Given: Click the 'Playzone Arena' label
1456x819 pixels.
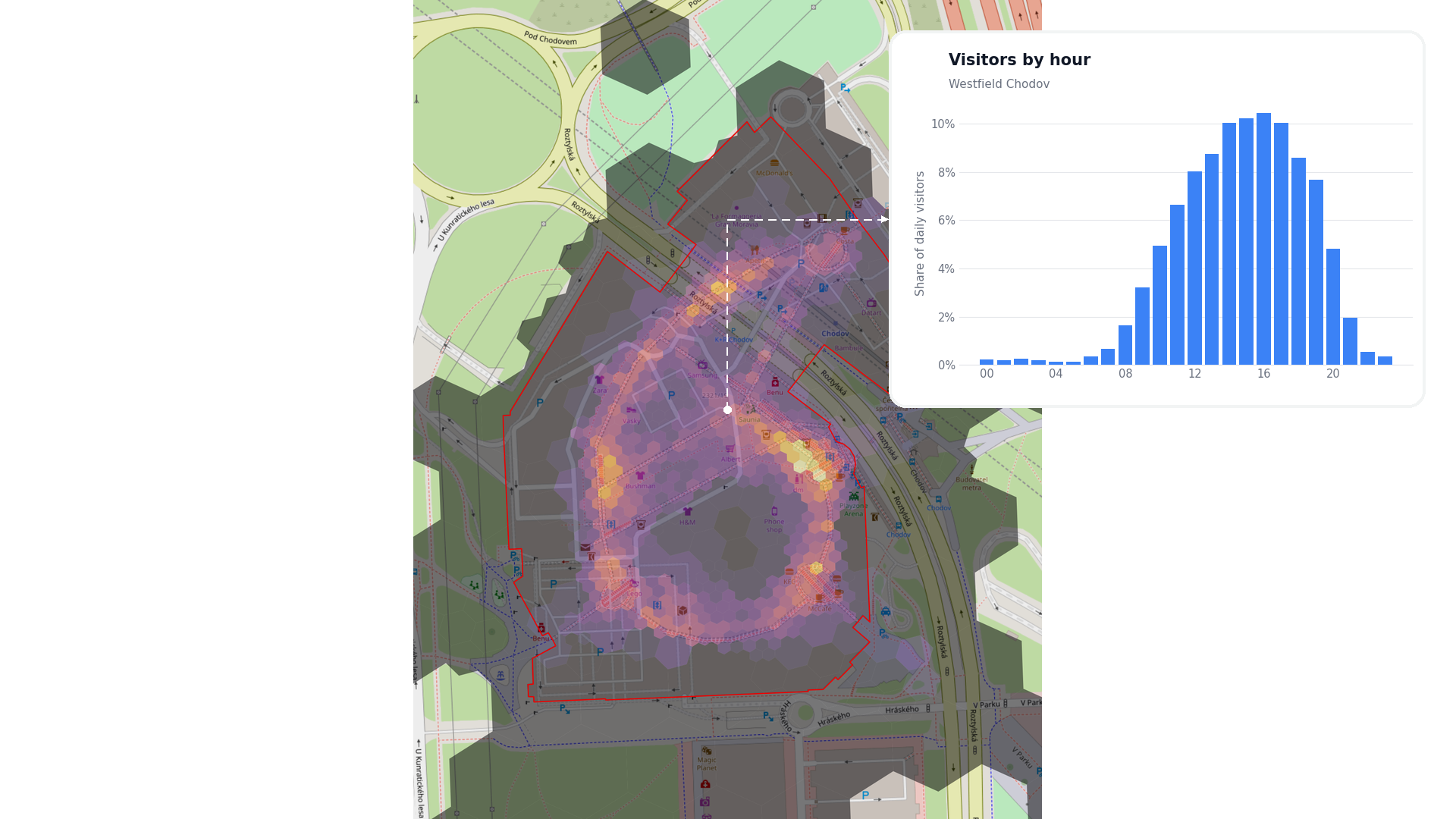Looking at the screenshot, I should (x=854, y=510).
